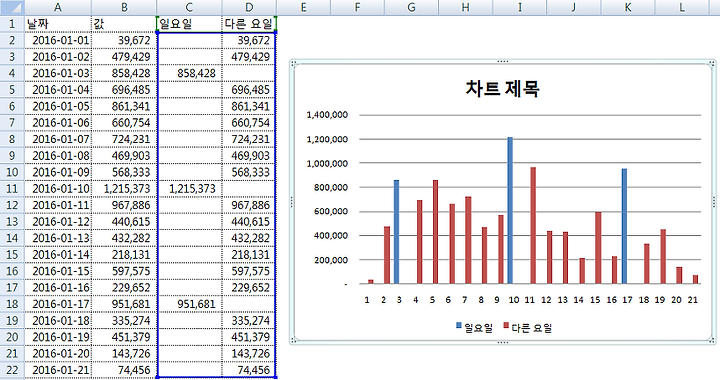720x380 pixels.
Task: Click chart right-middle resize handle
Action: [x=714, y=201]
